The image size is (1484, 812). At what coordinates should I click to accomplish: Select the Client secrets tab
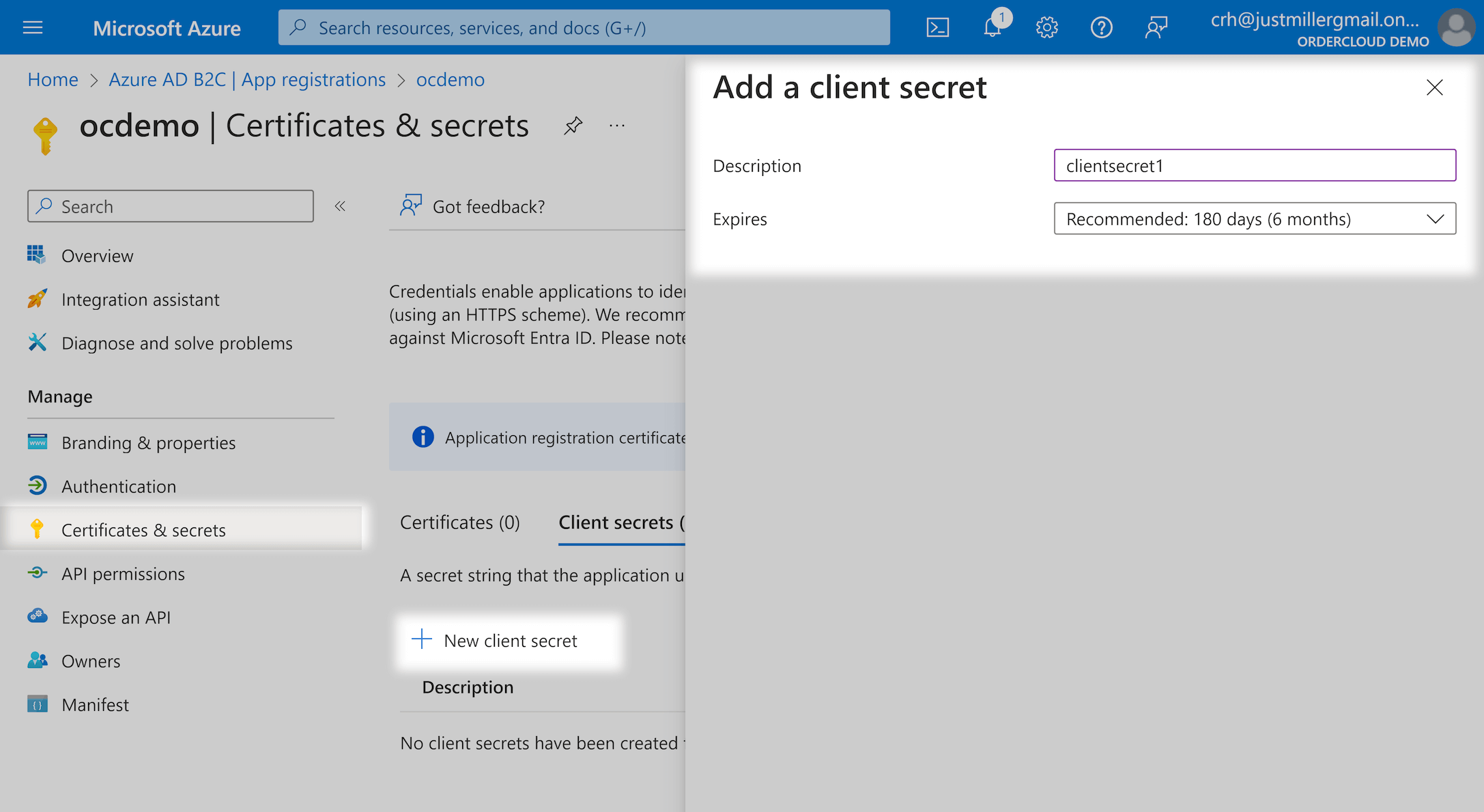coord(621,523)
